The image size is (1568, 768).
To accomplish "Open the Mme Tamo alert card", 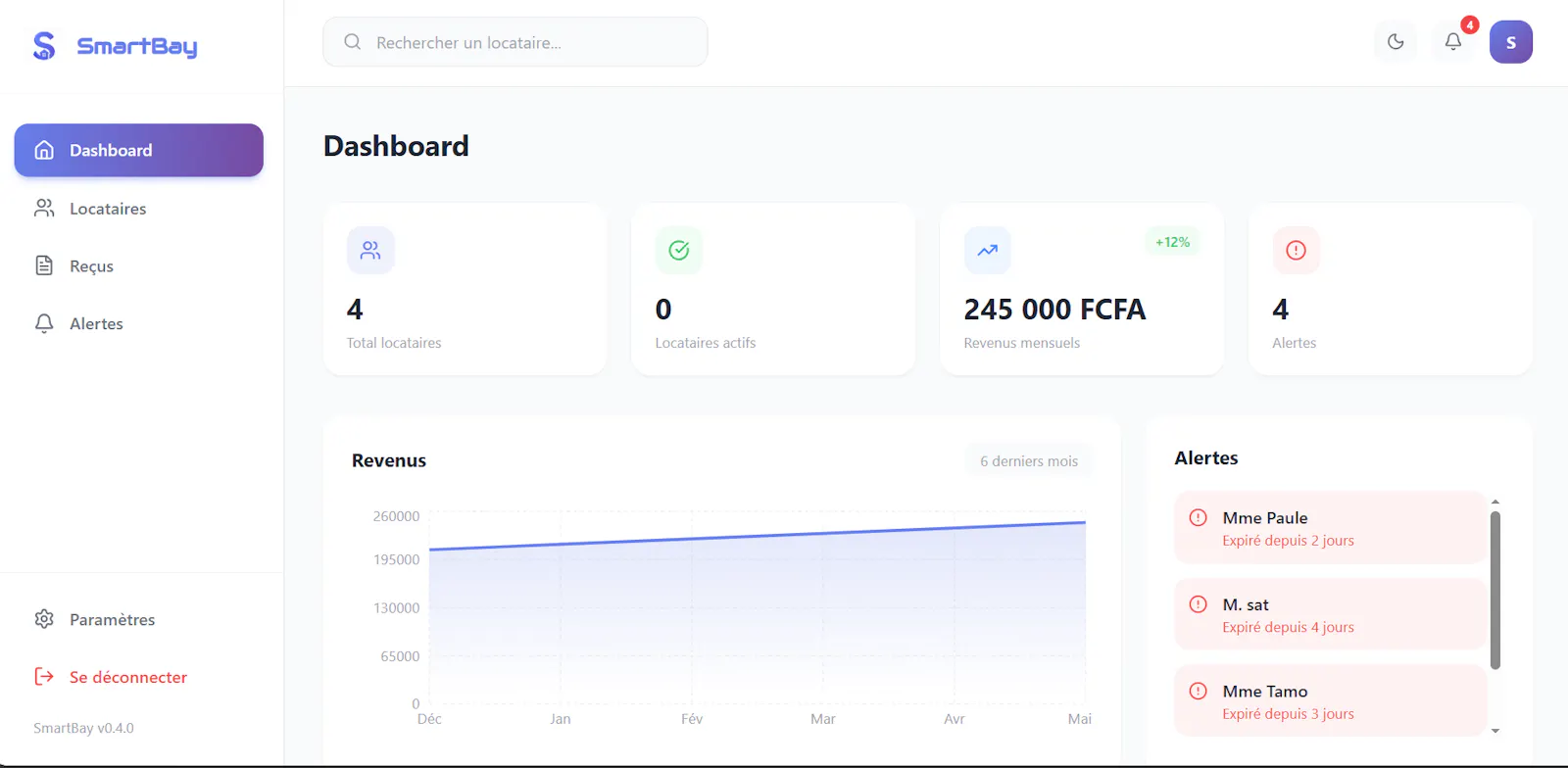I will (x=1331, y=701).
